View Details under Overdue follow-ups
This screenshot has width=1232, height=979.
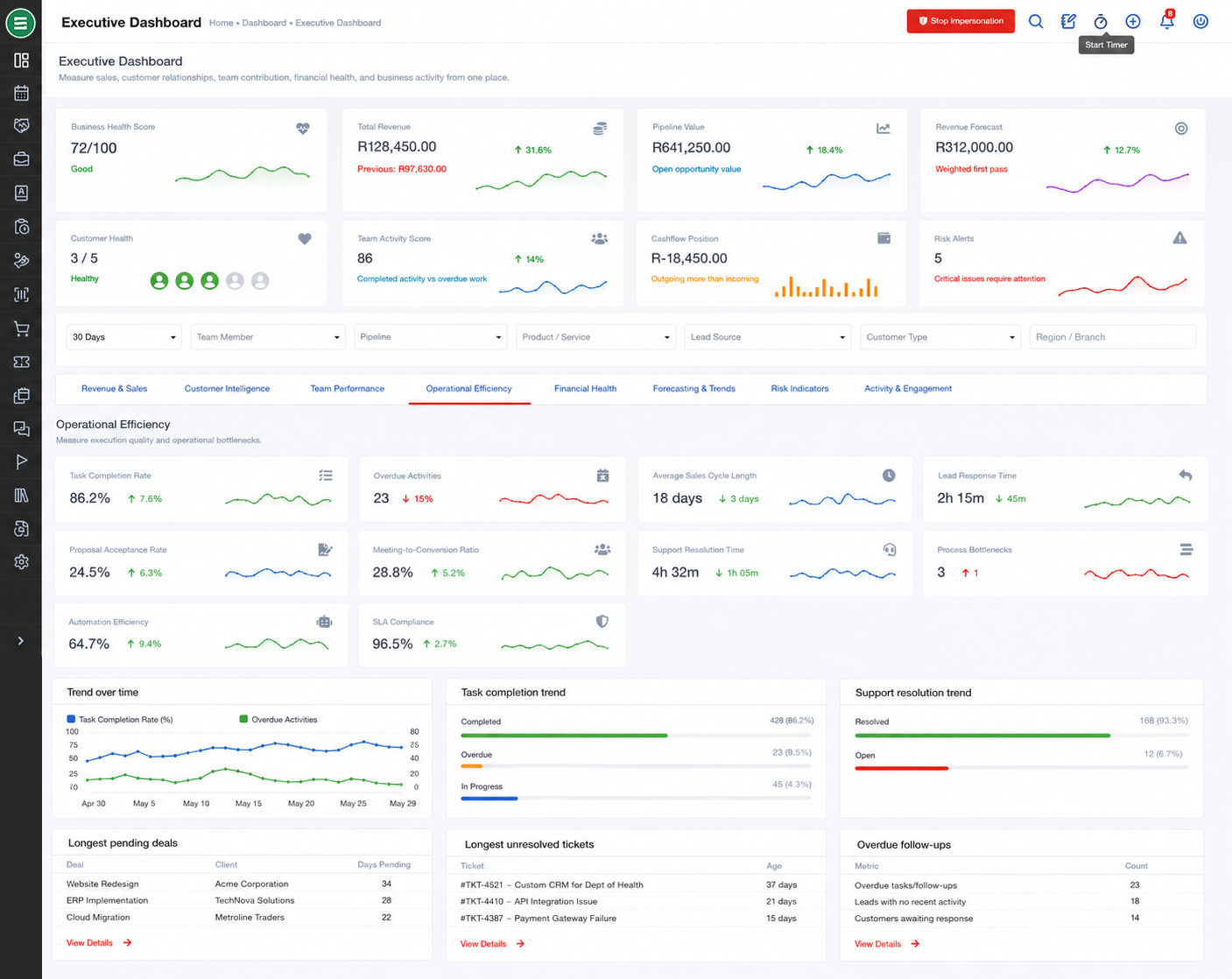pyautogui.click(x=886, y=944)
